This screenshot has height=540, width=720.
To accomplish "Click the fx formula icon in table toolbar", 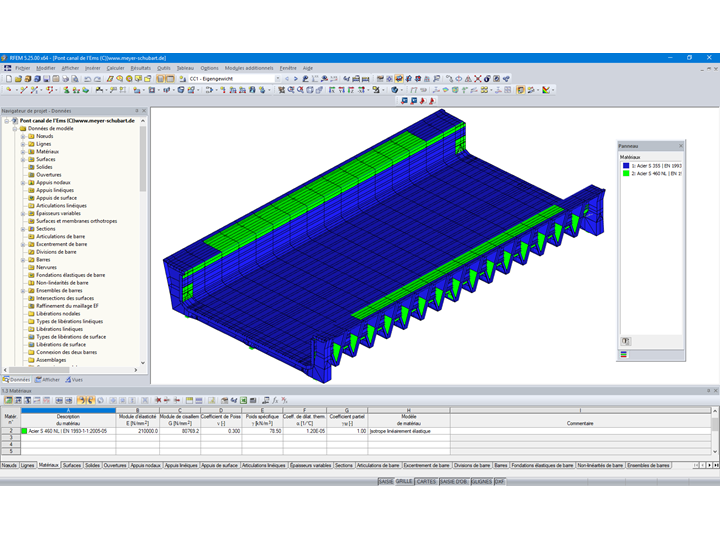I will [x=275, y=400].
